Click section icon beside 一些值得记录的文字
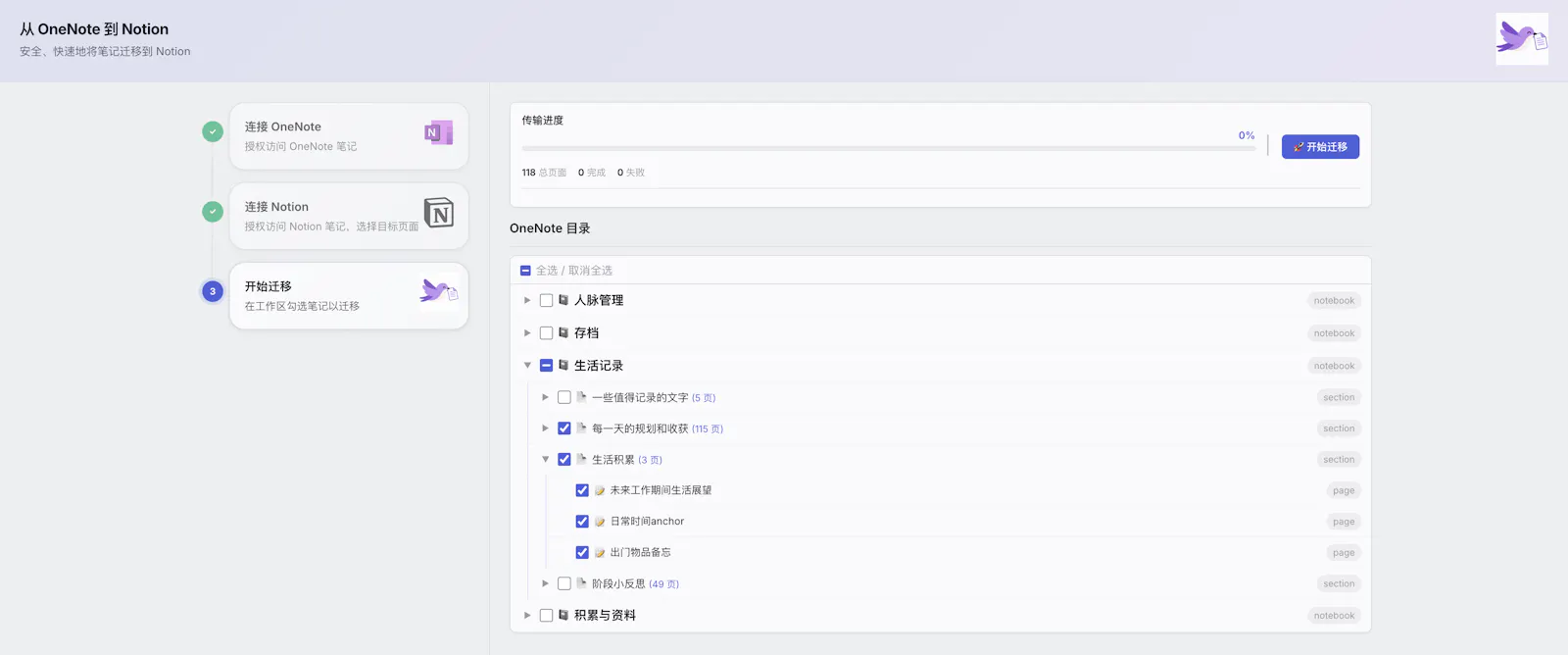Viewport: 1568px width, 655px height. pyautogui.click(x=581, y=397)
